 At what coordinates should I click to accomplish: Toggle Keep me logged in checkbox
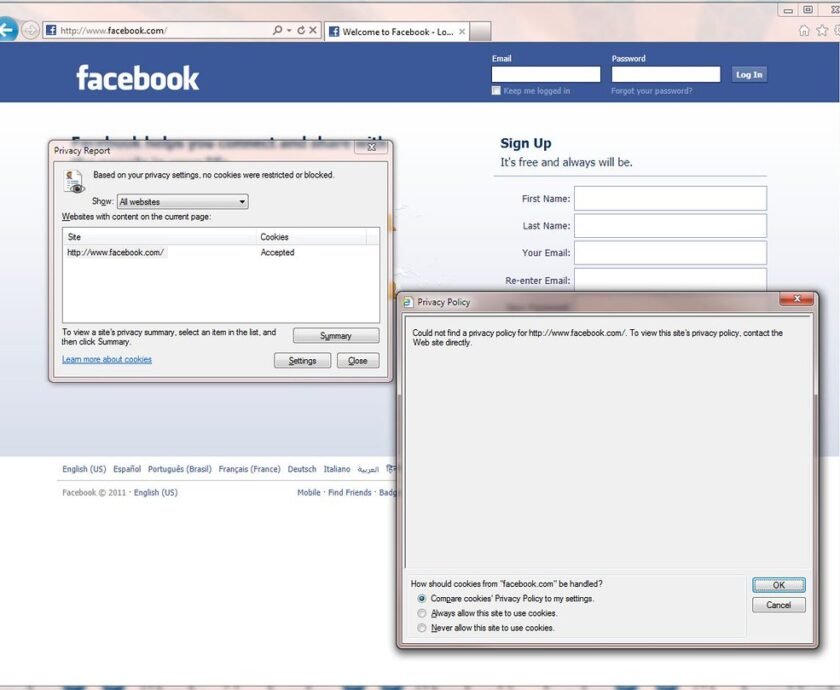(496, 91)
